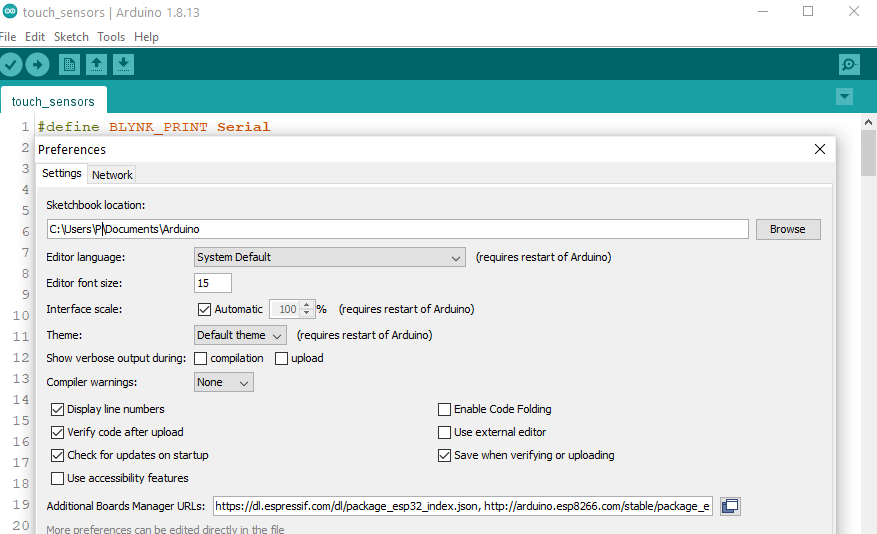Screen dimensions: 877x534
Task: Click the 'Sketchbook location:' label
Action: point(96,205)
